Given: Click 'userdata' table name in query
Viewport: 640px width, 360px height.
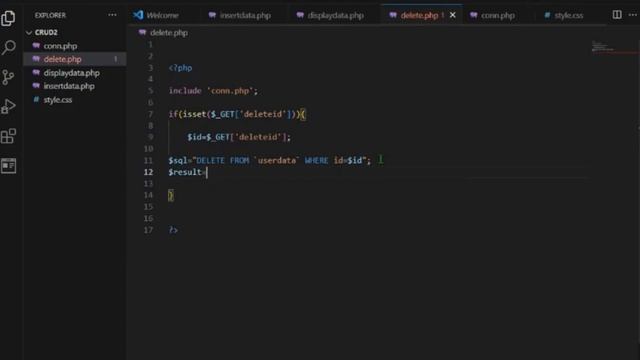Looking at the screenshot, I should coord(277,160).
